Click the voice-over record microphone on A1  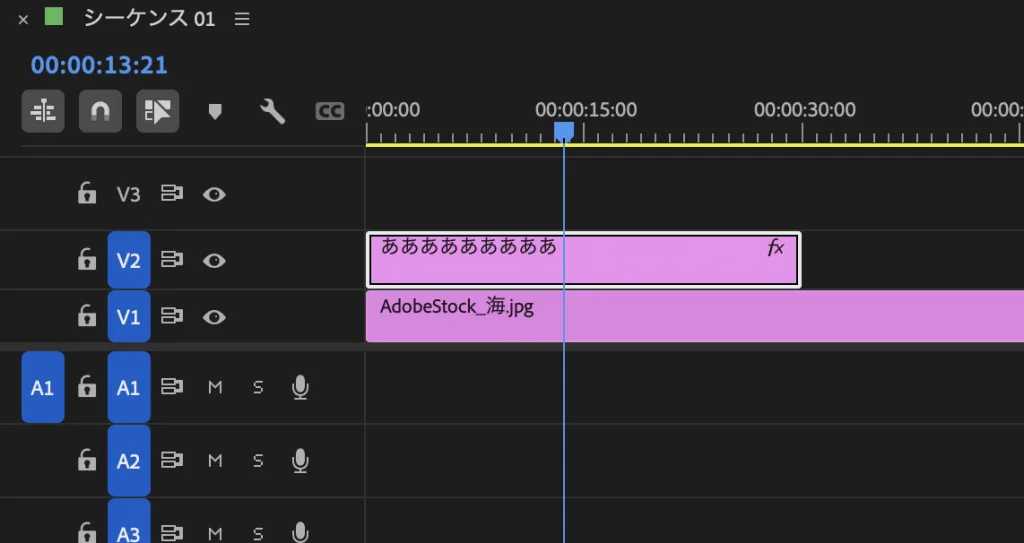299,387
